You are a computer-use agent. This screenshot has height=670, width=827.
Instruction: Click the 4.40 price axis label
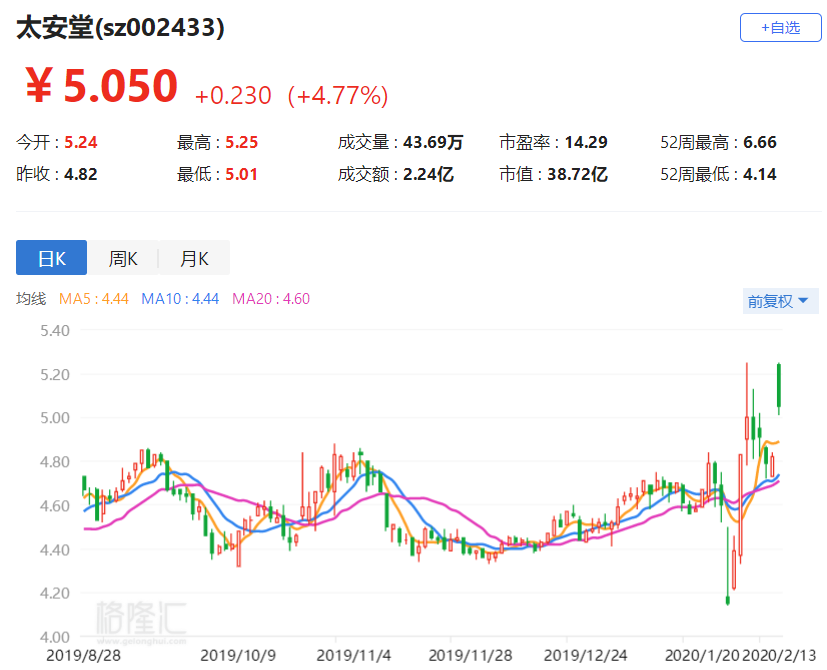coord(55,550)
